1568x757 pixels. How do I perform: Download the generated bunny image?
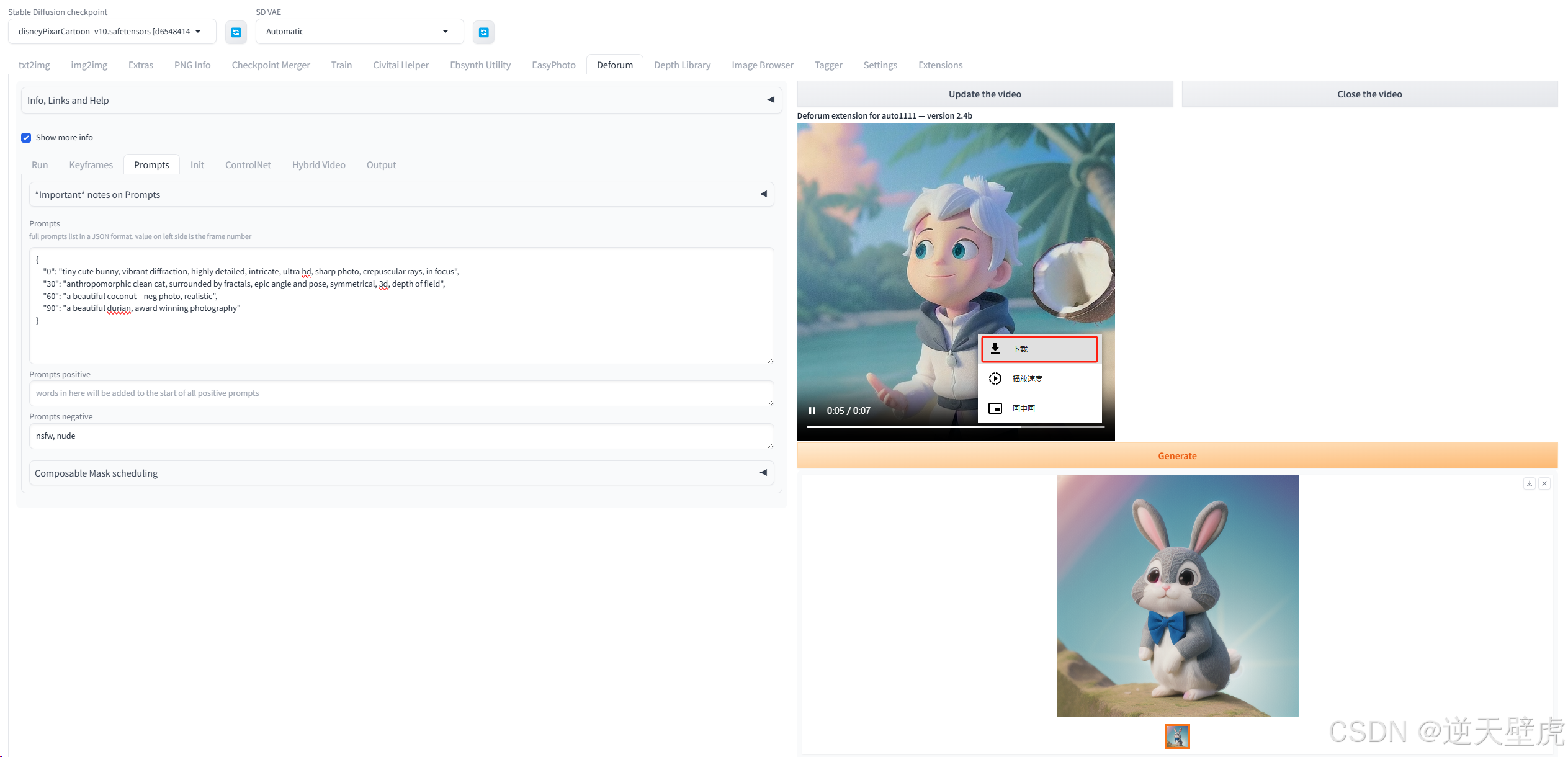coord(1529,483)
